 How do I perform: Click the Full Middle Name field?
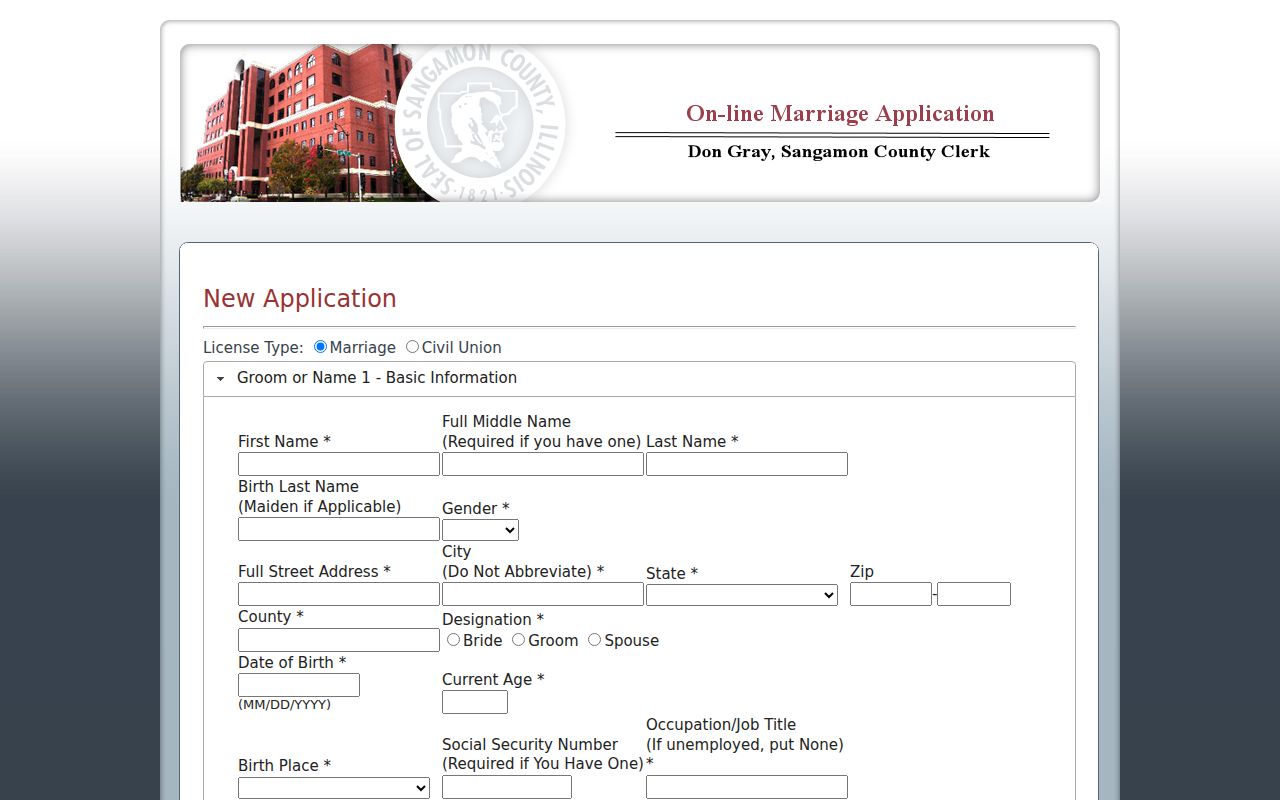[x=543, y=464]
